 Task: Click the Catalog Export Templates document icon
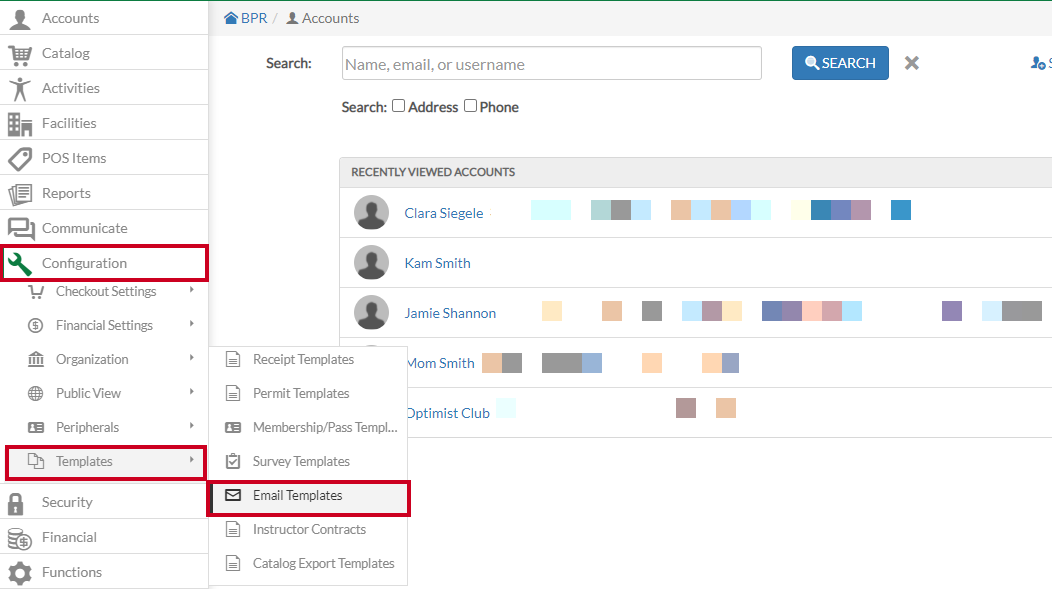coord(233,564)
